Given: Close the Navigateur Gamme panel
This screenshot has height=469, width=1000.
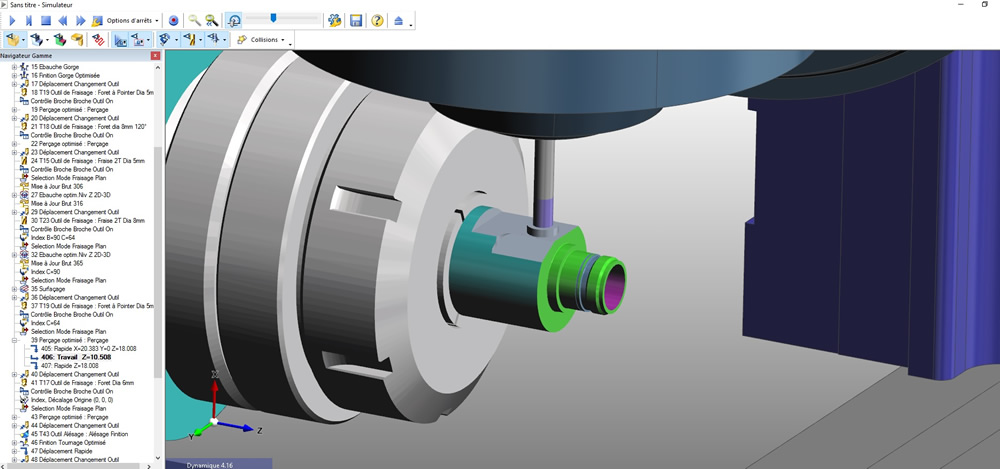Looking at the screenshot, I should [x=155, y=55].
